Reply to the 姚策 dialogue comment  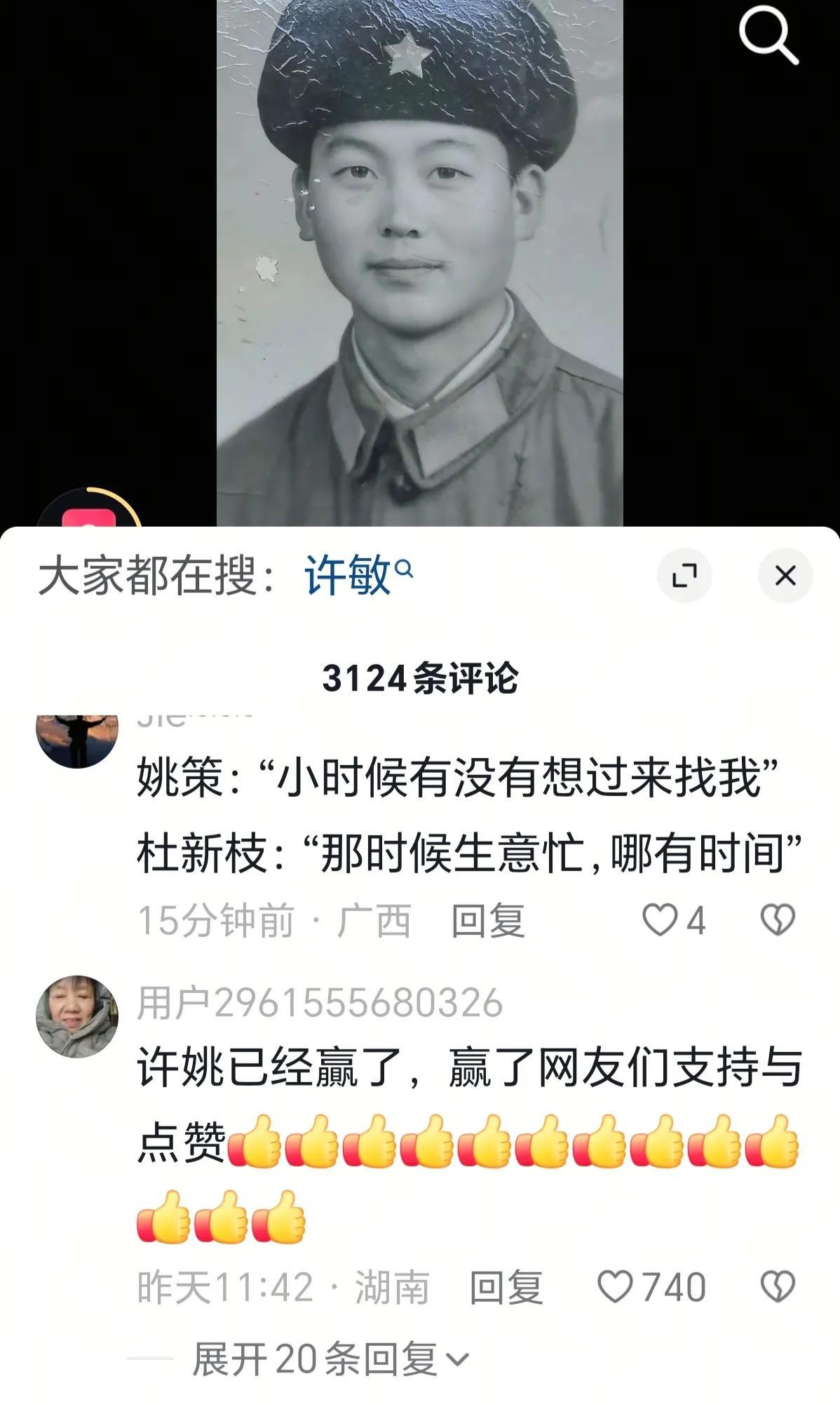(487, 919)
